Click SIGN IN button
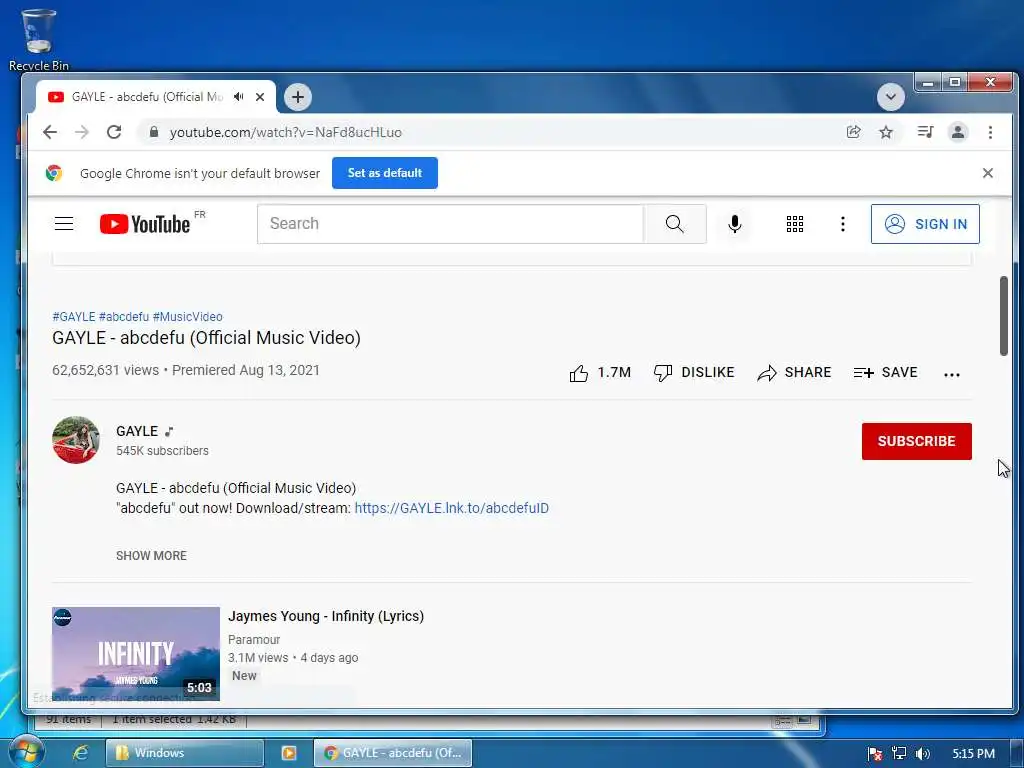The height and width of the screenshot is (768, 1024). pyautogui.click(x=925, y=224)
